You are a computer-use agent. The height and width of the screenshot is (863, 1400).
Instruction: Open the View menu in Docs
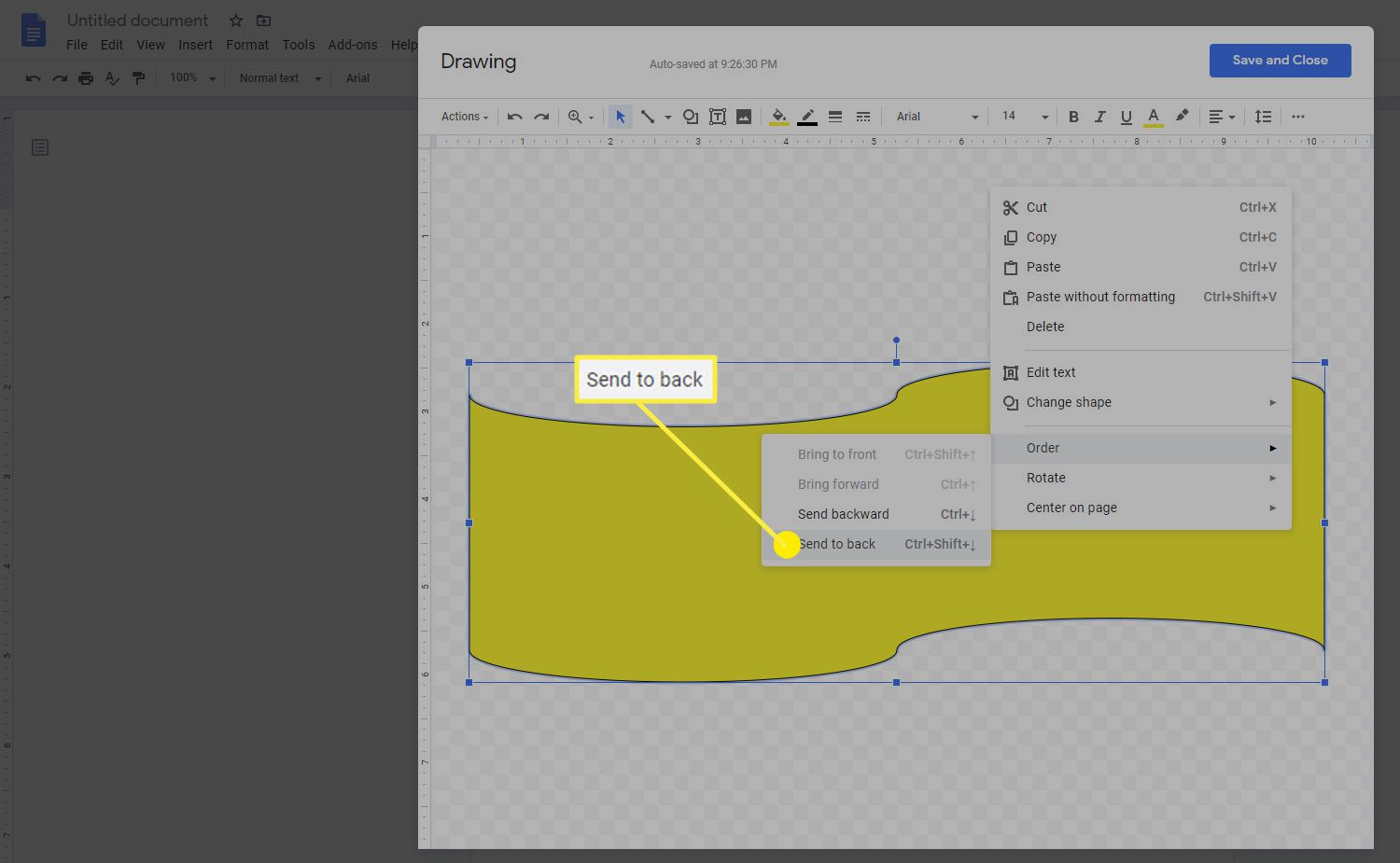tap(150, 45)
